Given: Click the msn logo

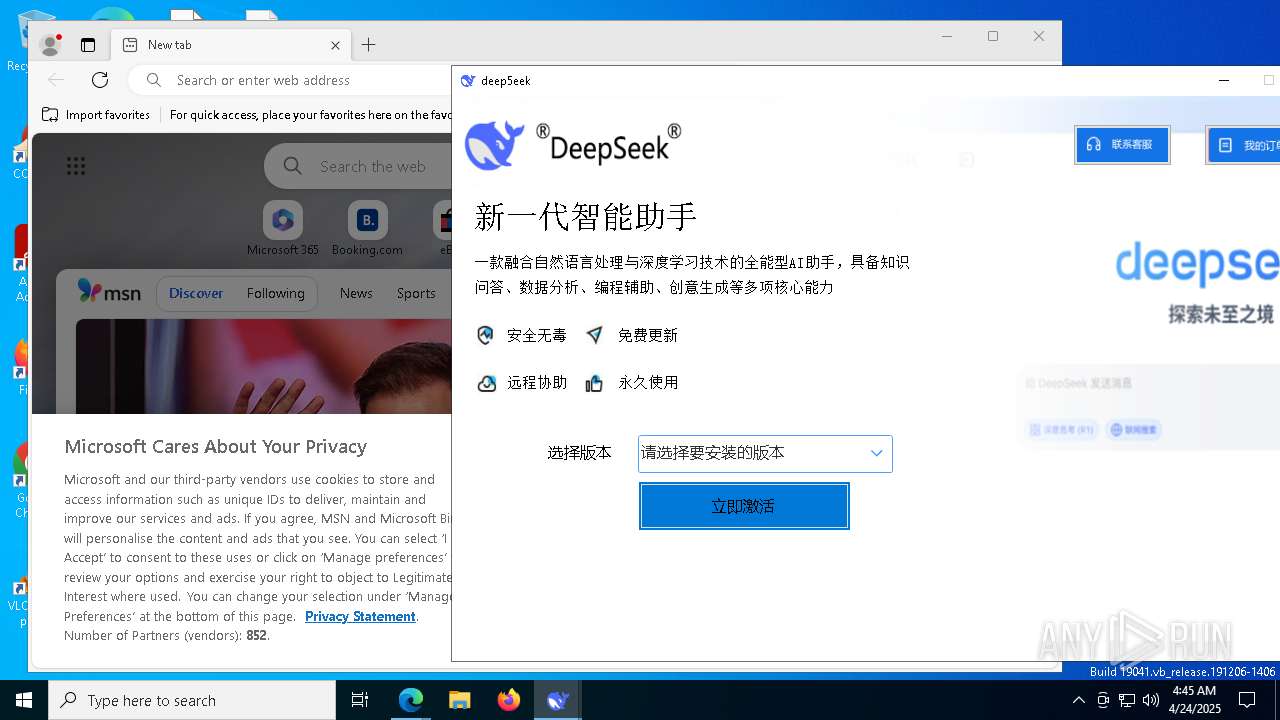Looking at the screenshot, I should click(109, 292).
